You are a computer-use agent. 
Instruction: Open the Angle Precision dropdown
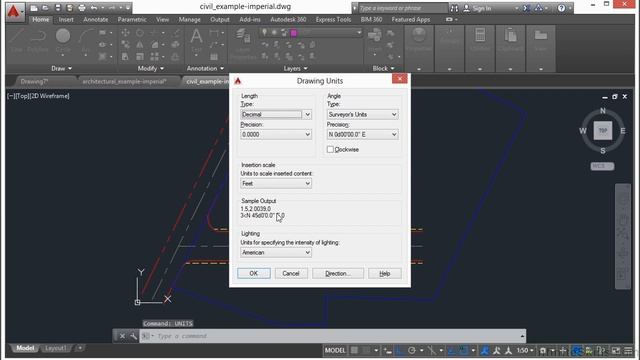362,134
